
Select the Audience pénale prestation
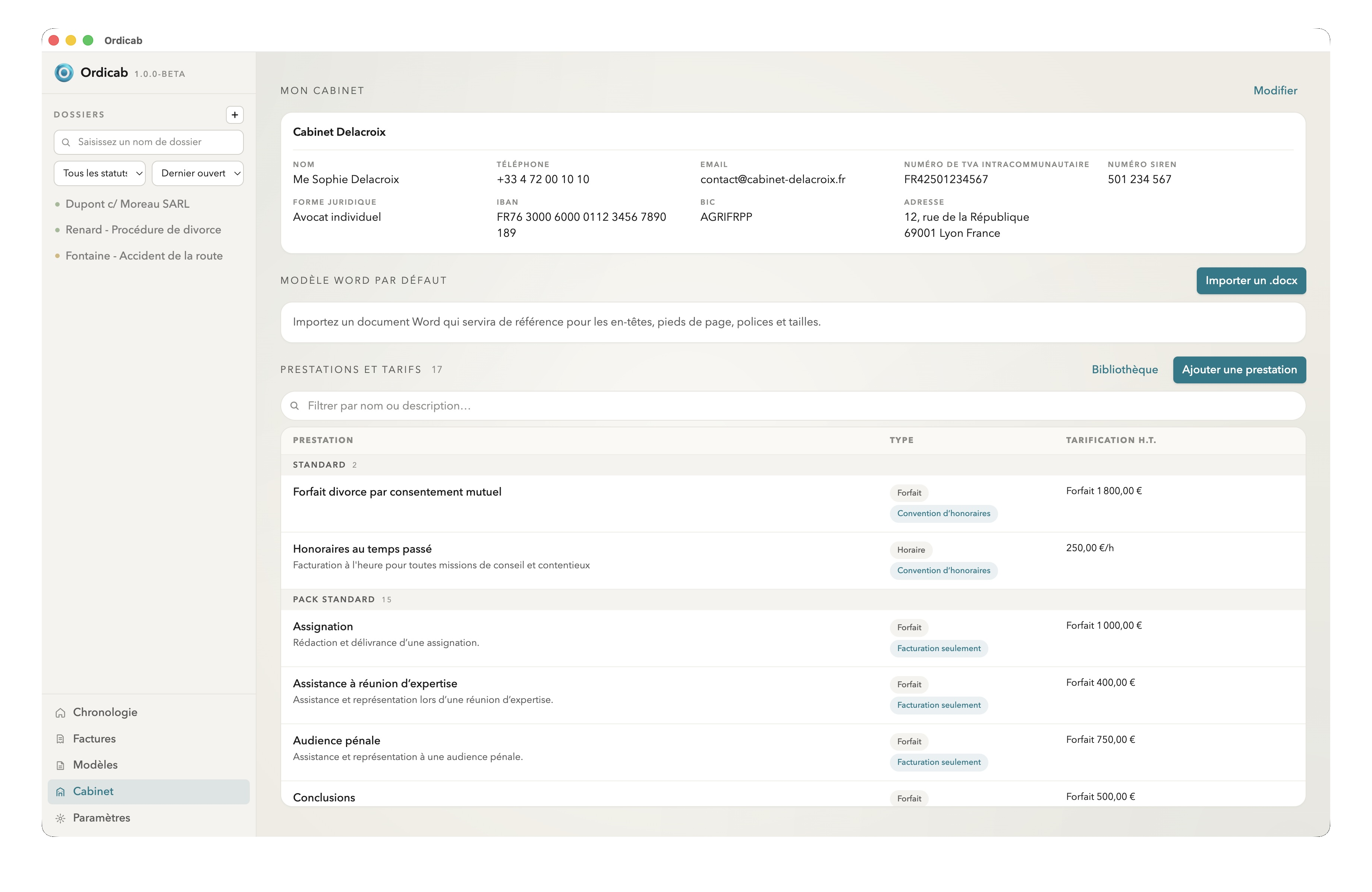793,752
